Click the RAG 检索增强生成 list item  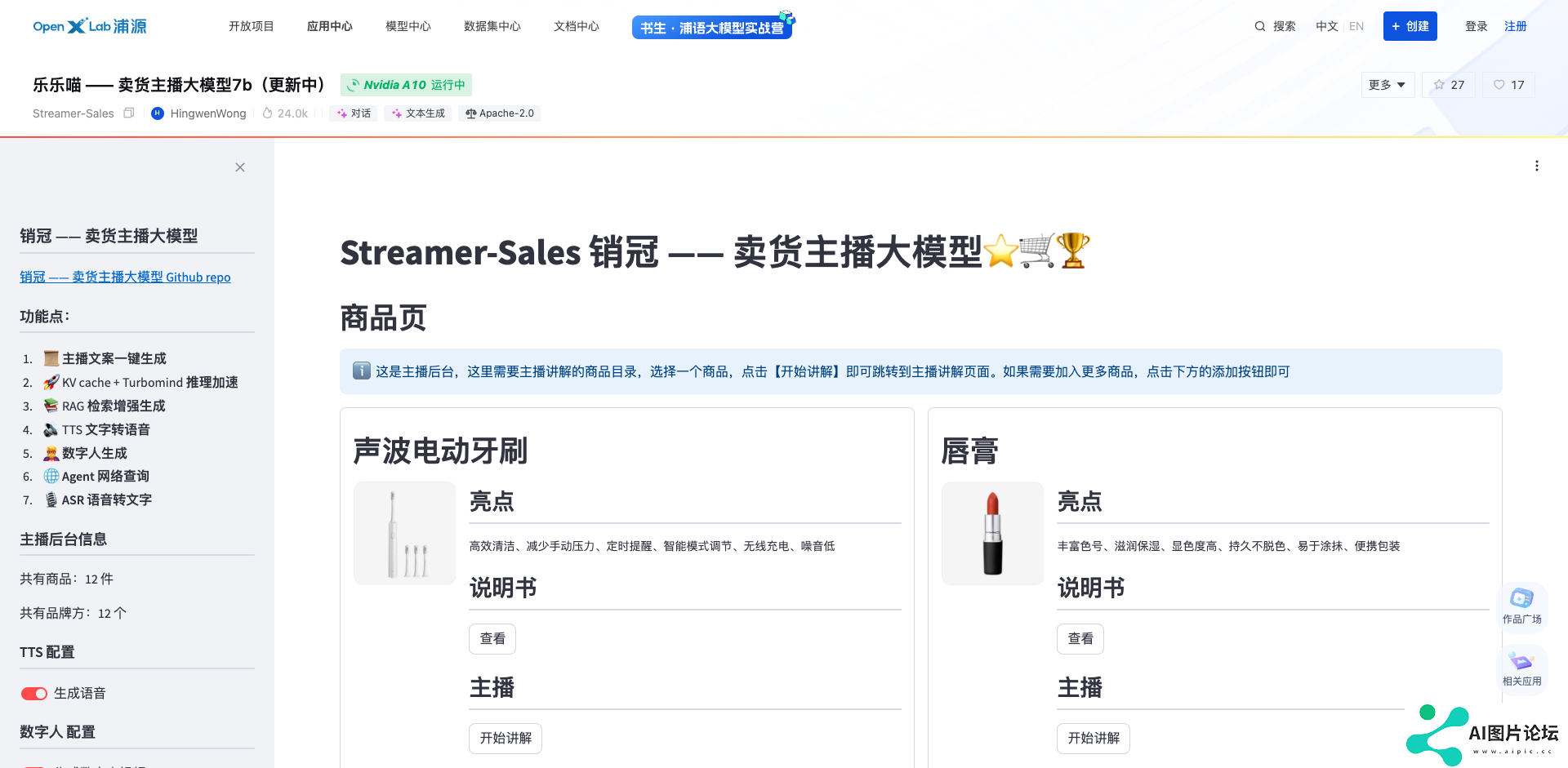pyautogui.click(x=105, y=406)
